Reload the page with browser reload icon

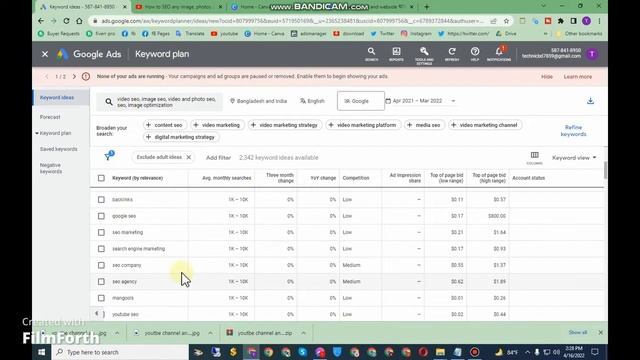click(x=66, y=21)
